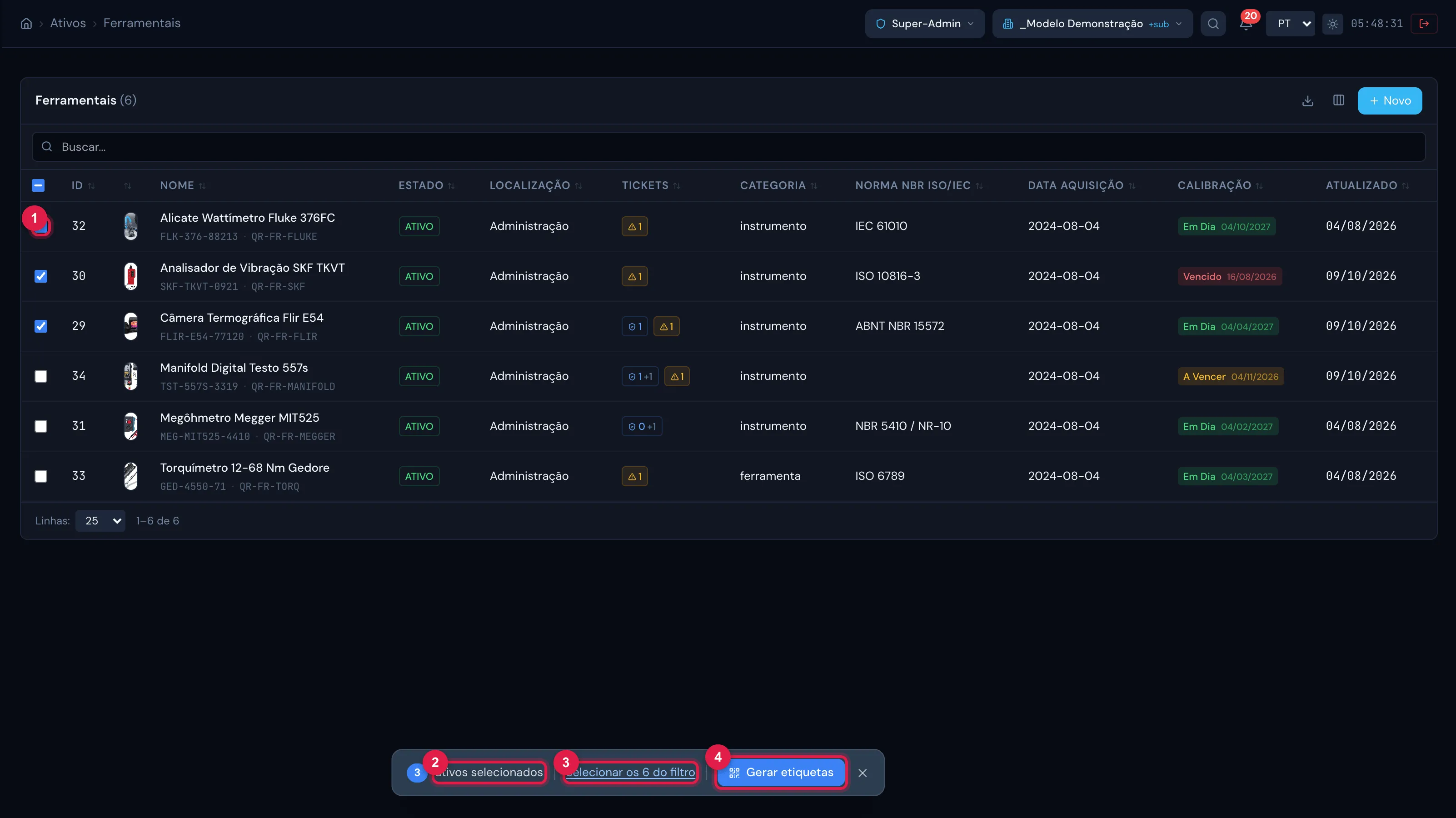The width and height of the screenshot is (1456, 818).
Task: Click the Buscar search input field
Action: pos(728,147)
